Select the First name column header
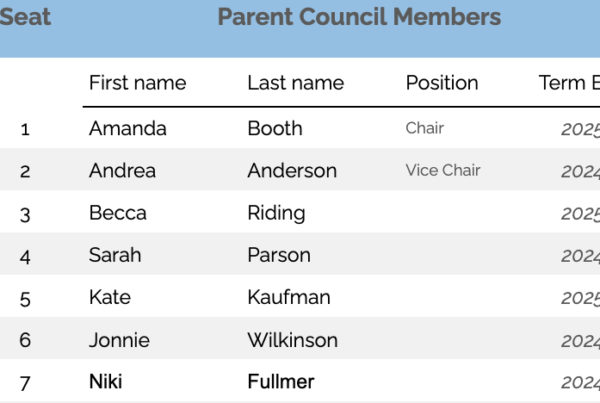 pyautogui.click(x=138, y=83)
